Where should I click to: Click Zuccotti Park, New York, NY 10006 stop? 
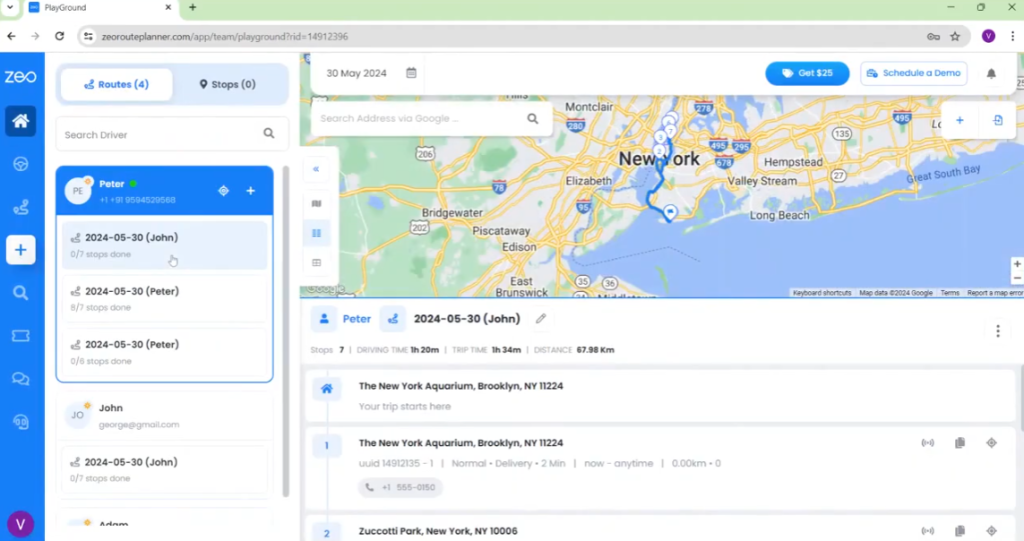pyautogui.click(x=438, y=531)
